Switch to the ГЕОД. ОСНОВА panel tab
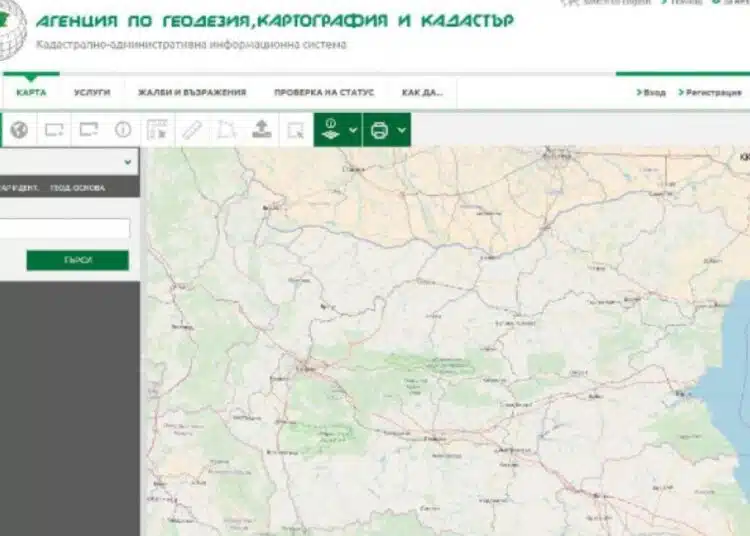The image size is (750, 536). [x=77, y=188]
